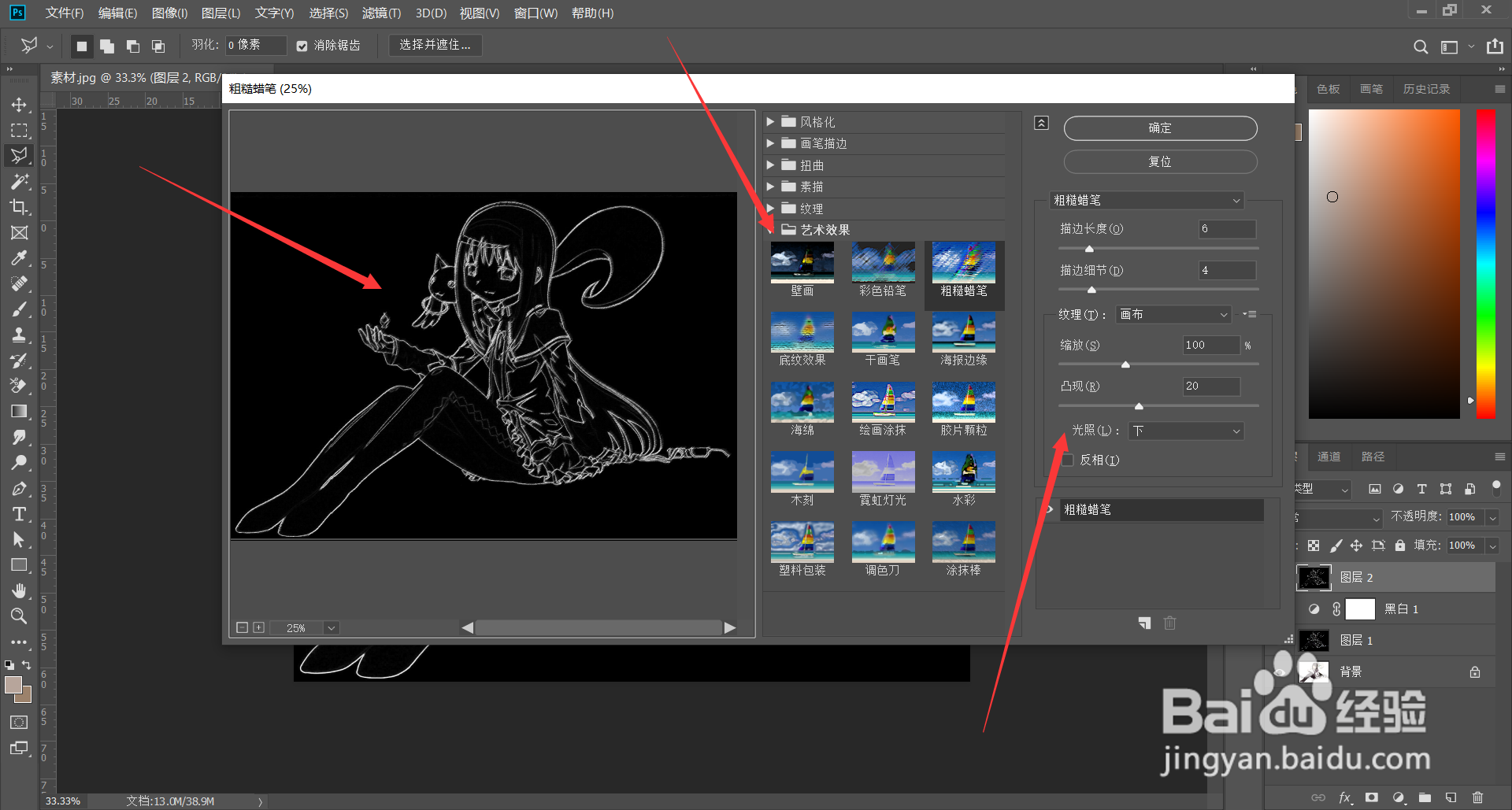Select the Smudge tool
1512x810 pixels.
coord(19,437)
